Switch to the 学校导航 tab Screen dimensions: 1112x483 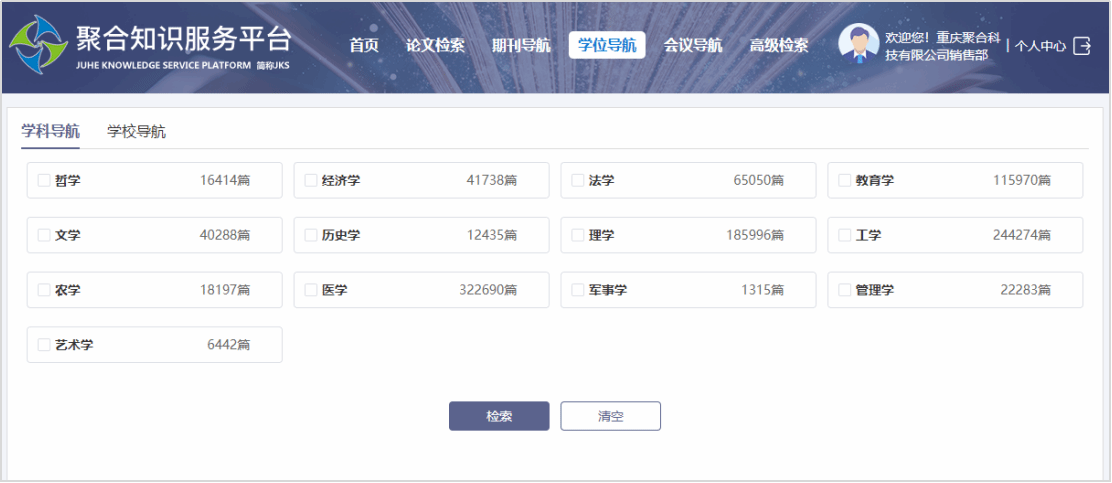tap(137, 131)
